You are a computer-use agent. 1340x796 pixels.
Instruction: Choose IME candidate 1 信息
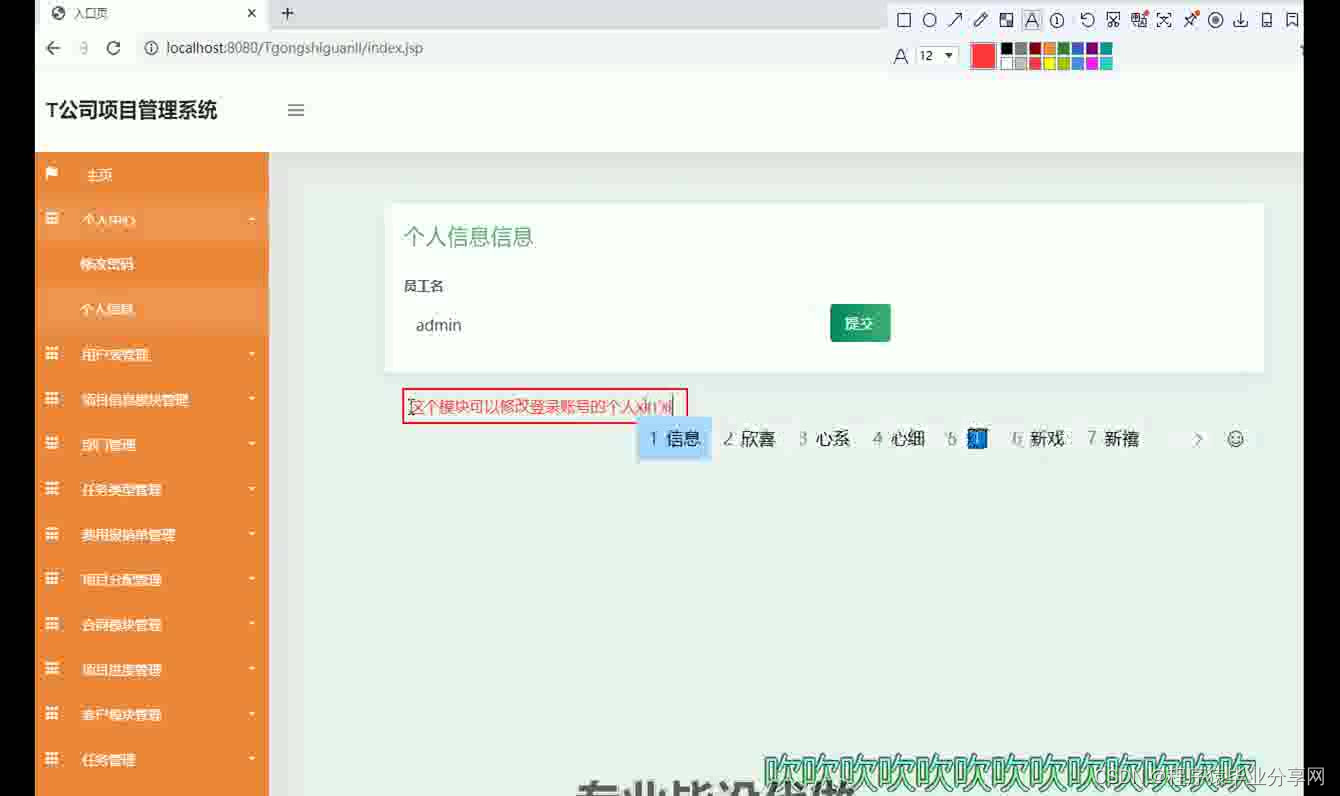point(675,439)
